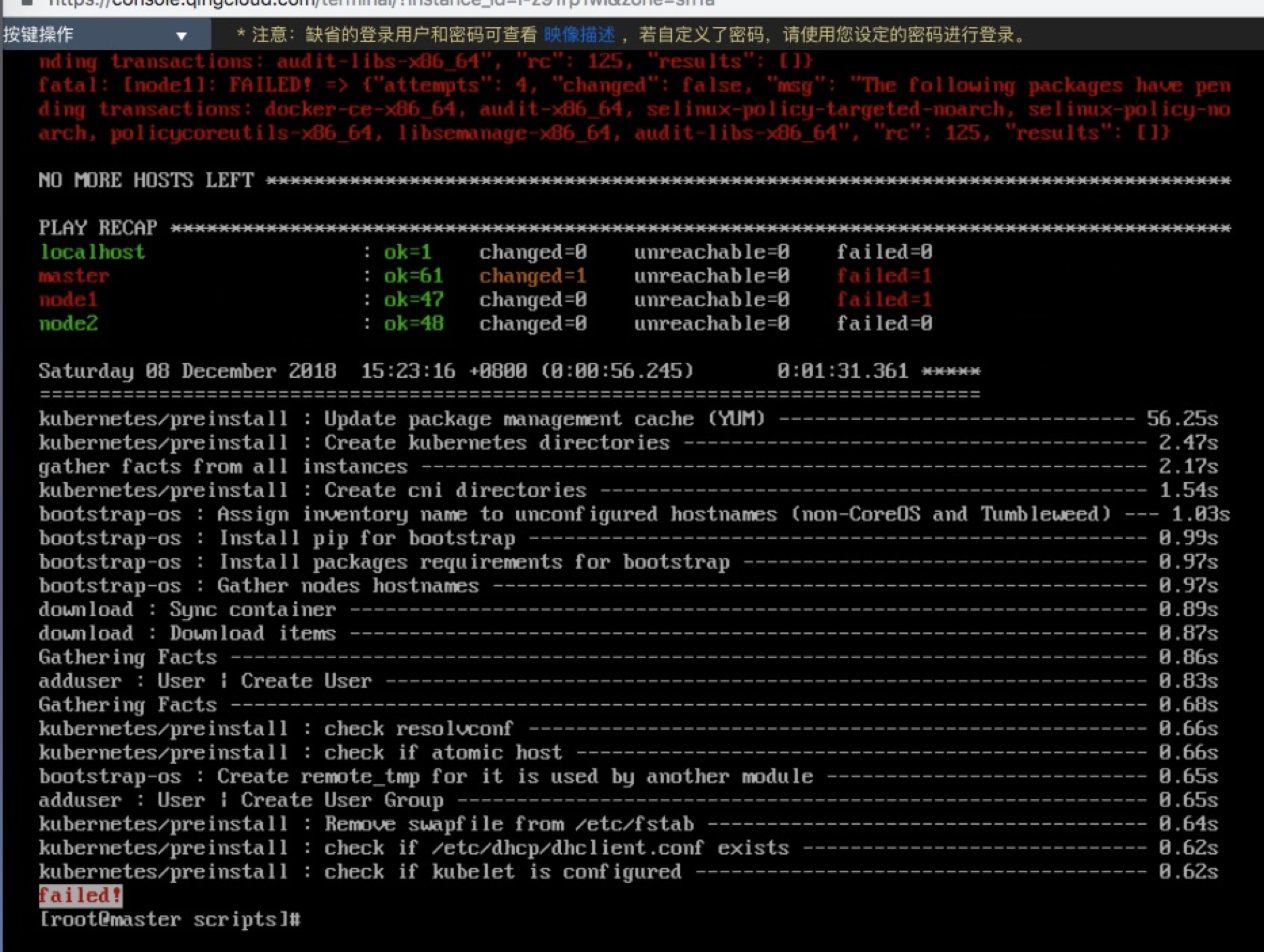Click 'ok=61' in the master row
The width and height of the screenshot is (1264, 952).
pos(414,276)
